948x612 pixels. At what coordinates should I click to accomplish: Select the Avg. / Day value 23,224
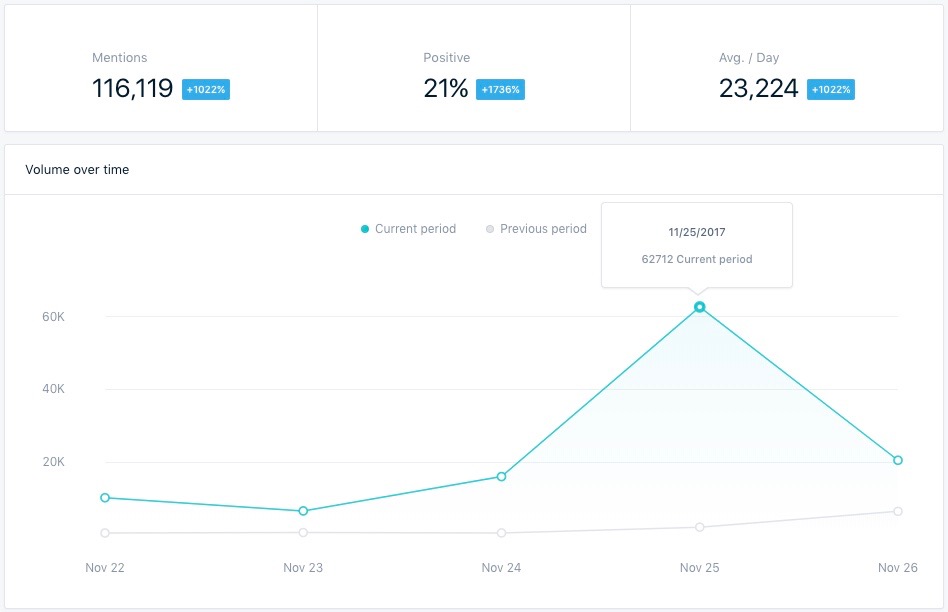pos(759,88)
